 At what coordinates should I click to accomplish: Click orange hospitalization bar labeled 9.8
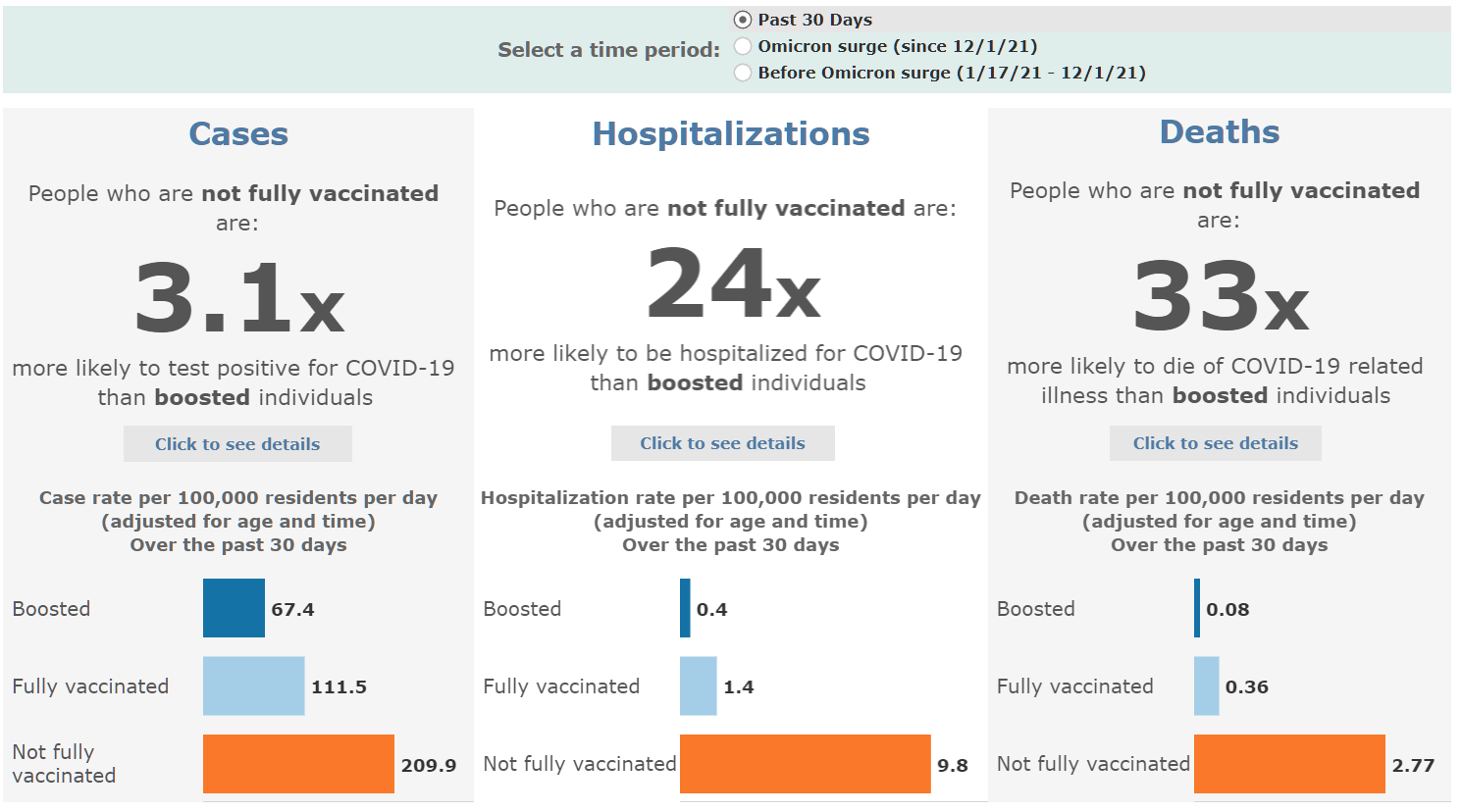coord(806,764)
